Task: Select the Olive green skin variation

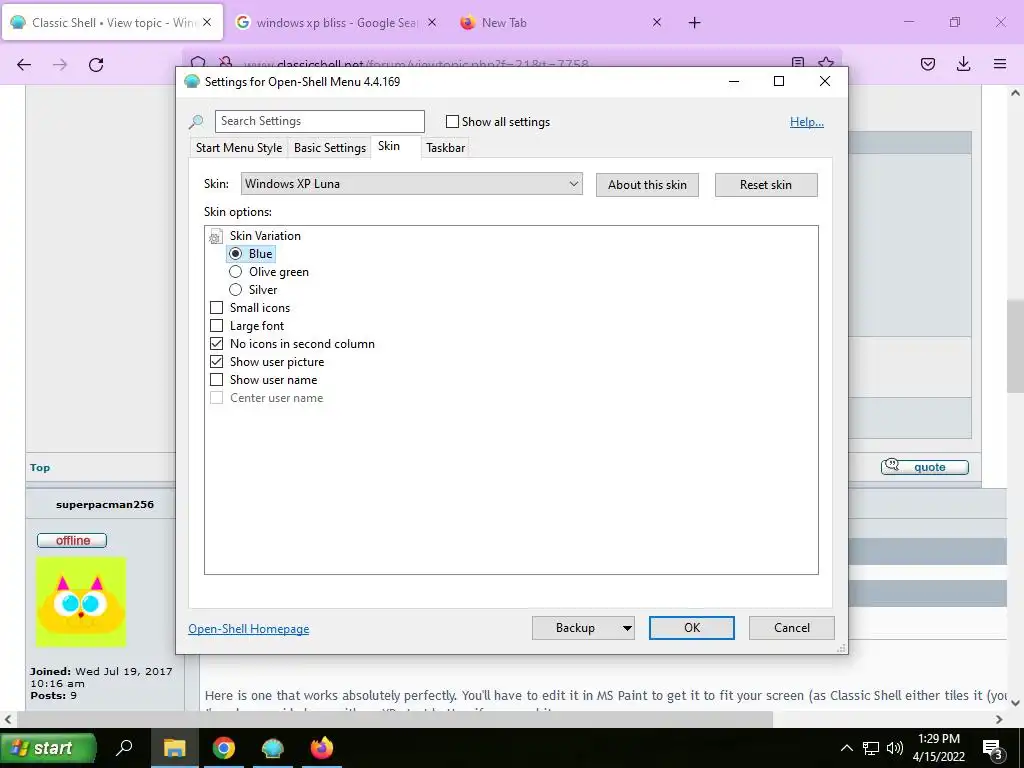Action: [236, 272]
